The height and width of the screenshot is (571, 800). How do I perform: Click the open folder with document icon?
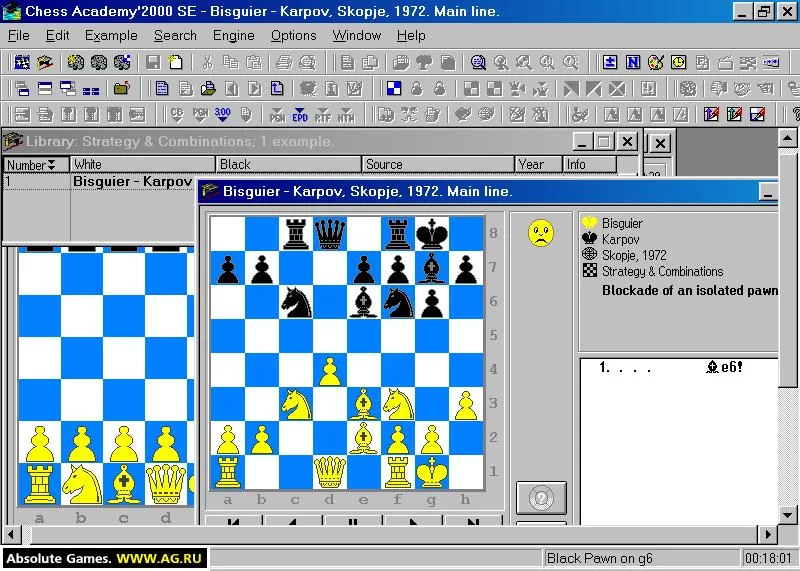[208, 89]
